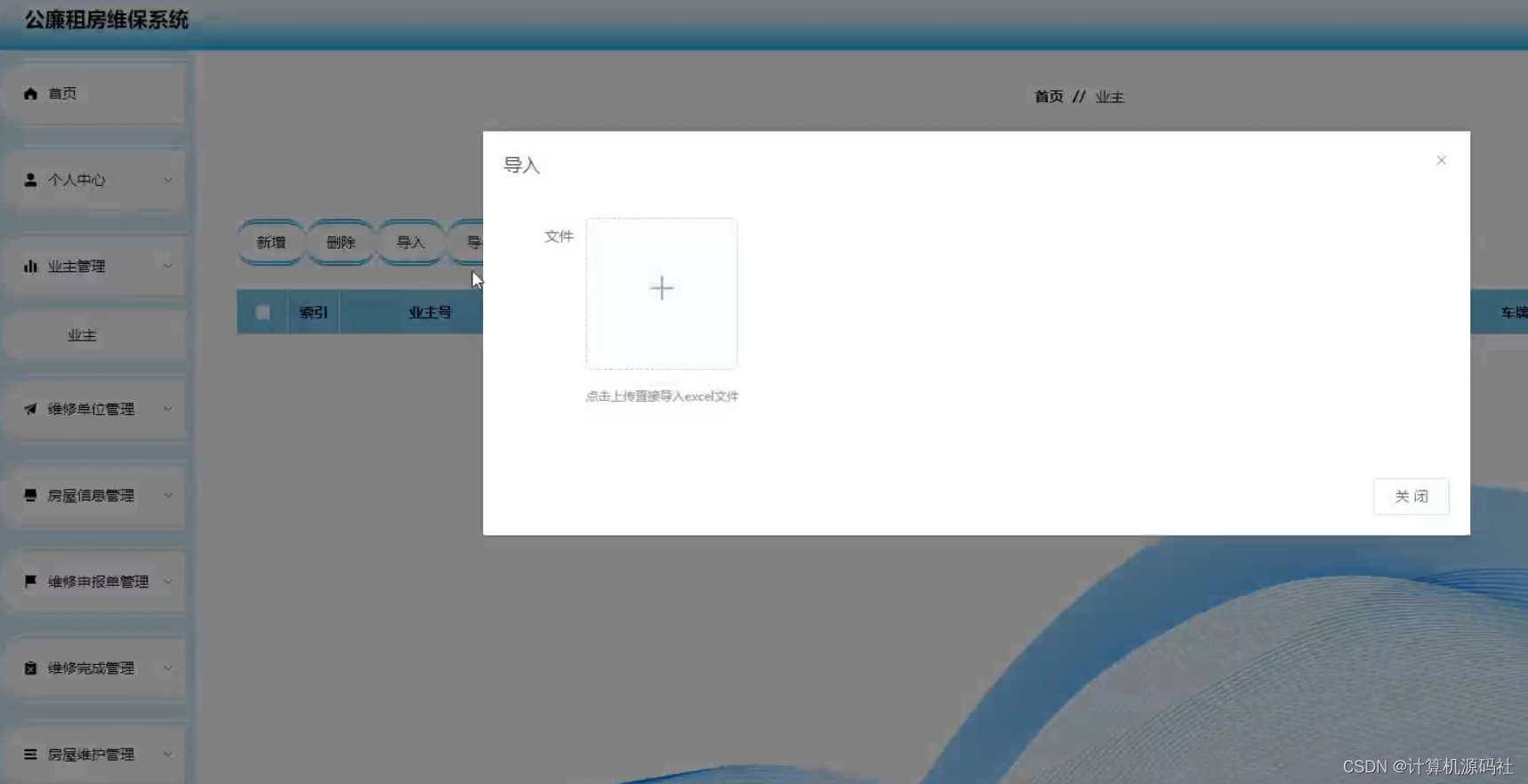Click the icon beside 房屋信息管理

pos(30,495)
